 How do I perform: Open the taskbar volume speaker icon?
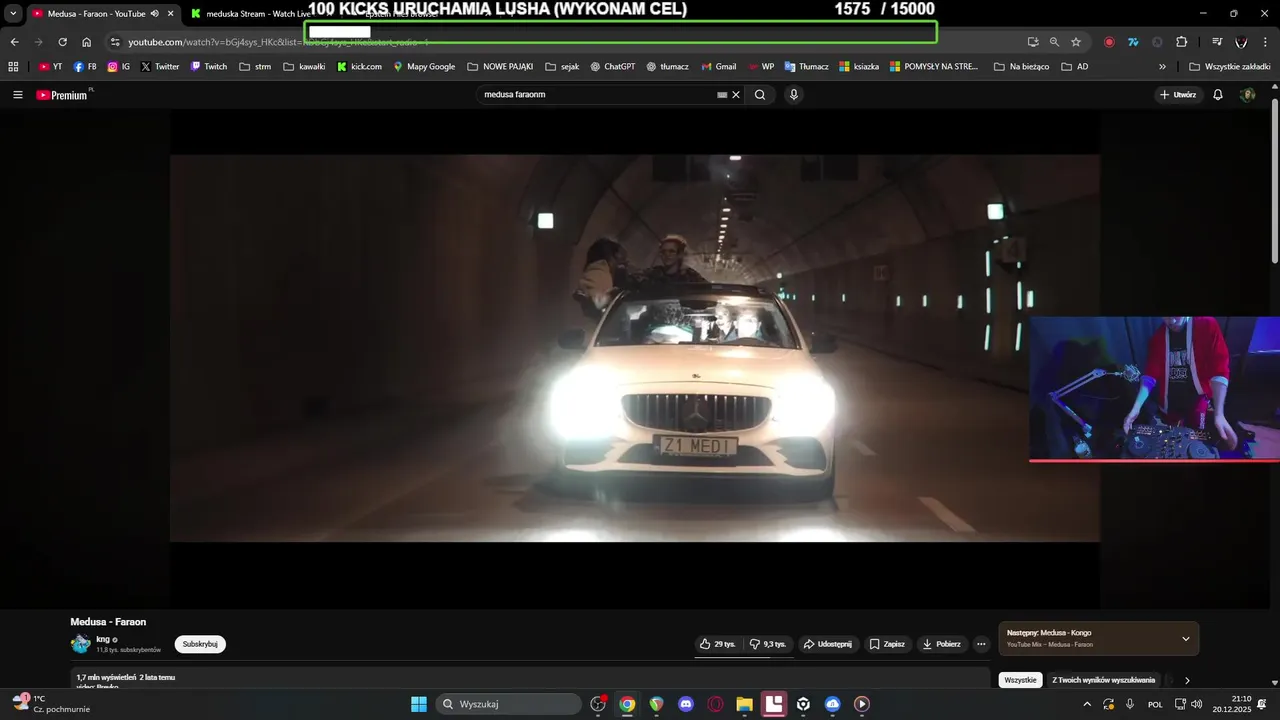(x=1197, y=704)
